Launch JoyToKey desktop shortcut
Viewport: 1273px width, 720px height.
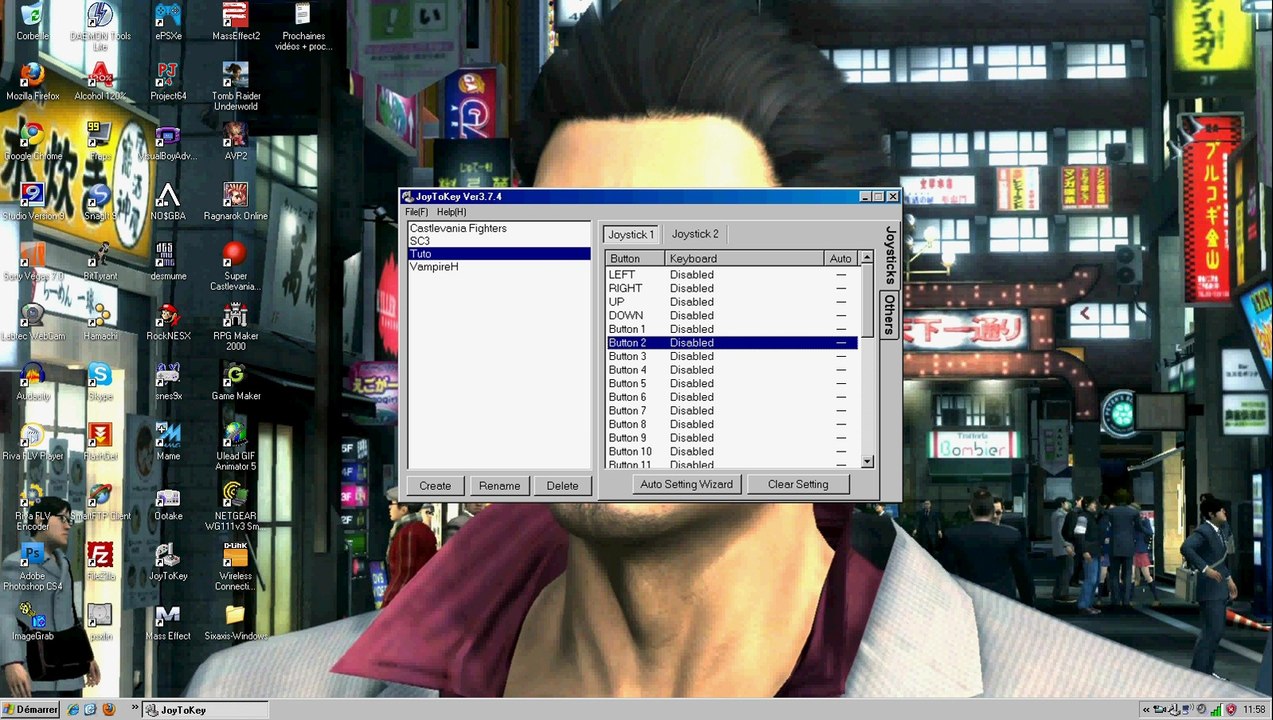coord(168,561)
